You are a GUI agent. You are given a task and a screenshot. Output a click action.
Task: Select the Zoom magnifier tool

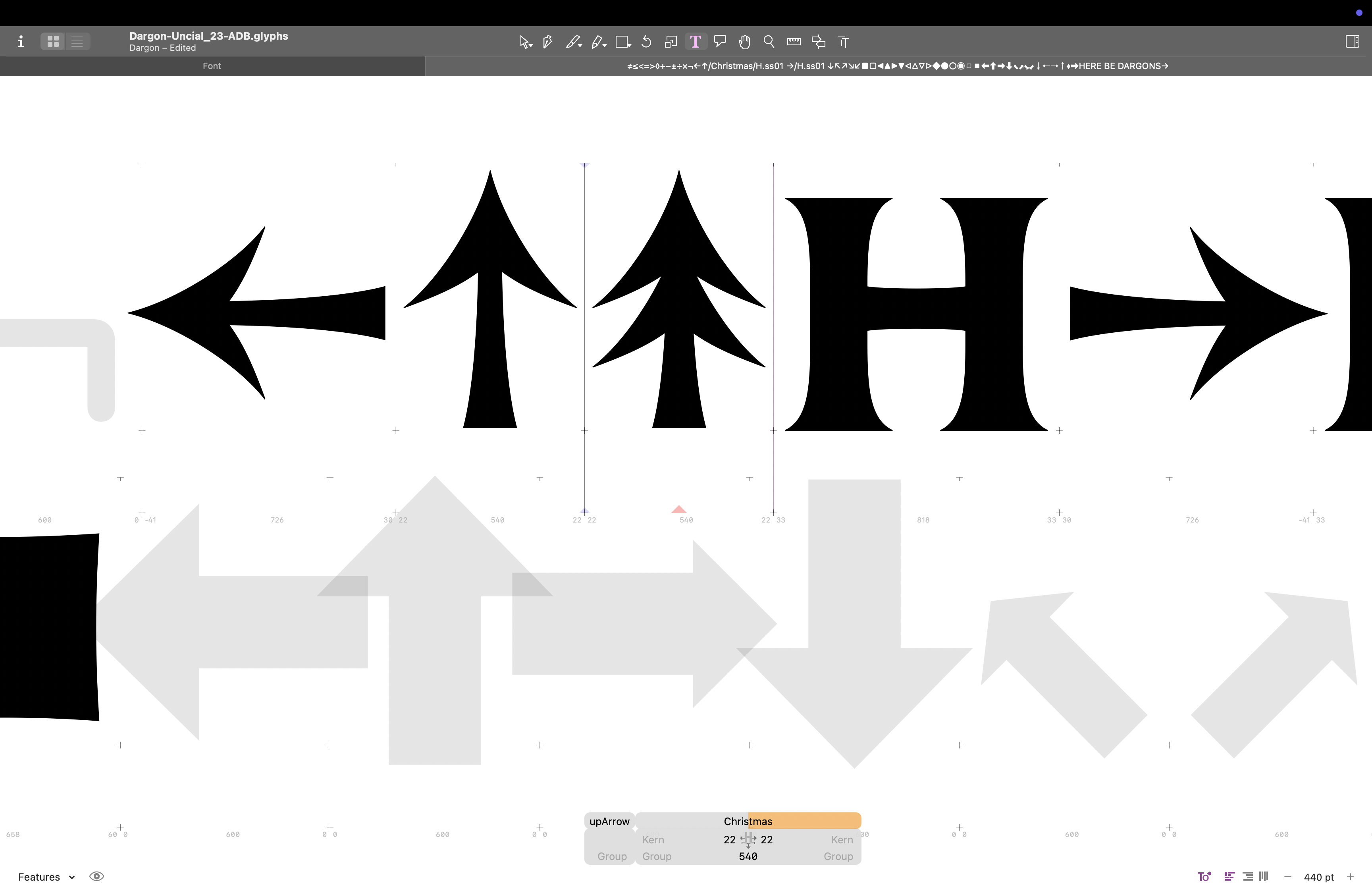click(769, 41)
